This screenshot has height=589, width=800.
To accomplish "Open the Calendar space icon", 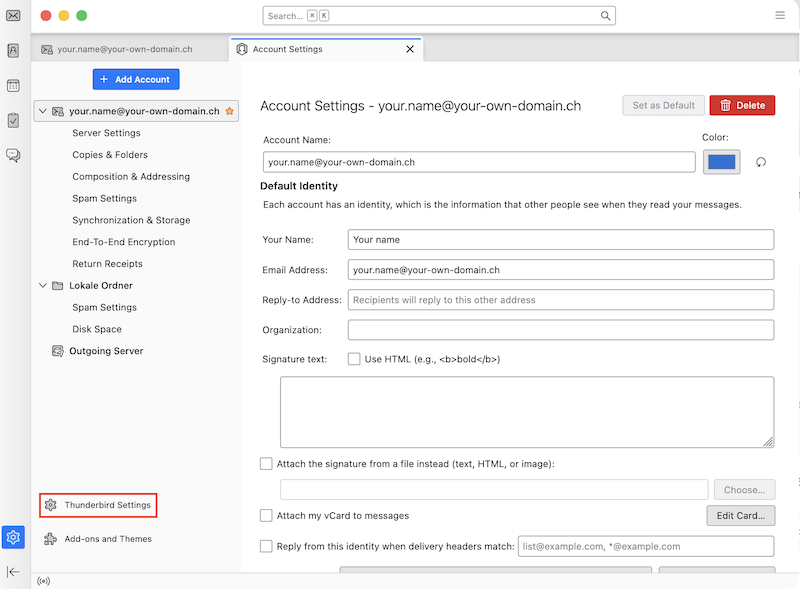I will pyautogui.click(x=13, y=85).
